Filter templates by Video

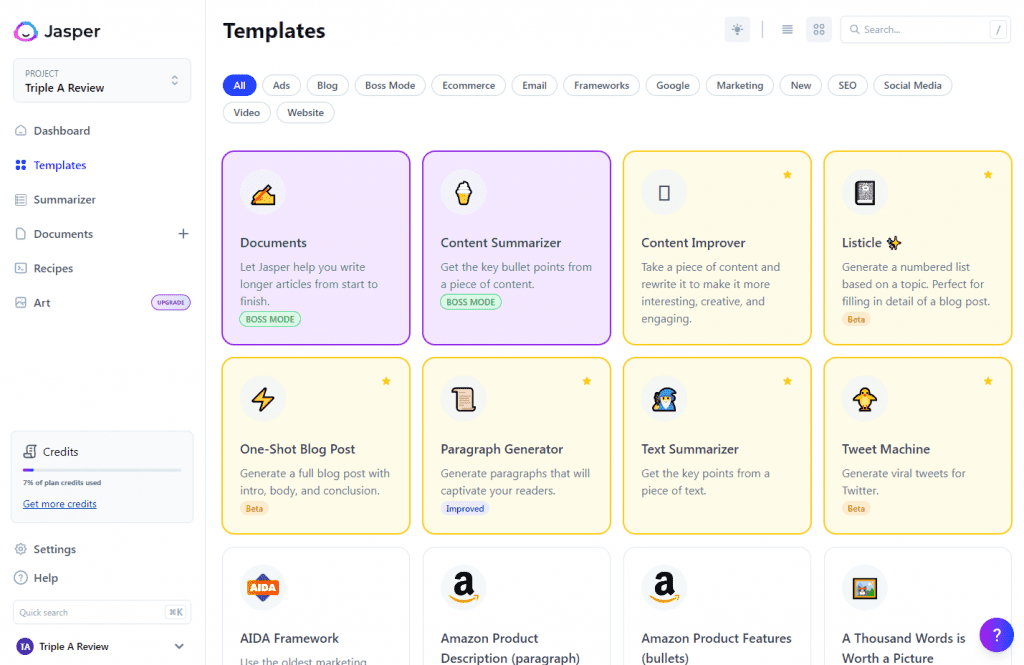(x=247, y=112)
